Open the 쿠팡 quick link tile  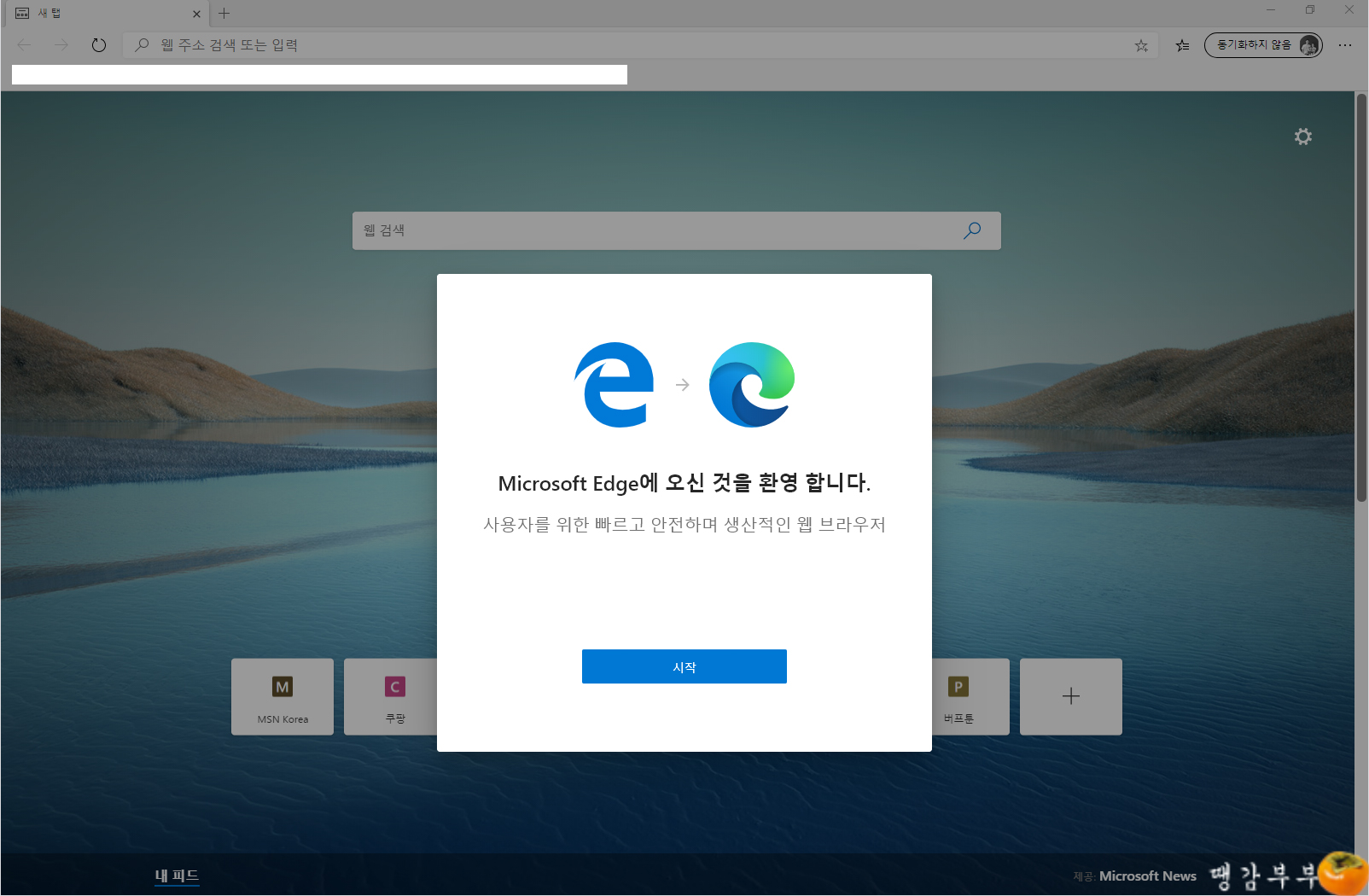(x=391, y=696)
